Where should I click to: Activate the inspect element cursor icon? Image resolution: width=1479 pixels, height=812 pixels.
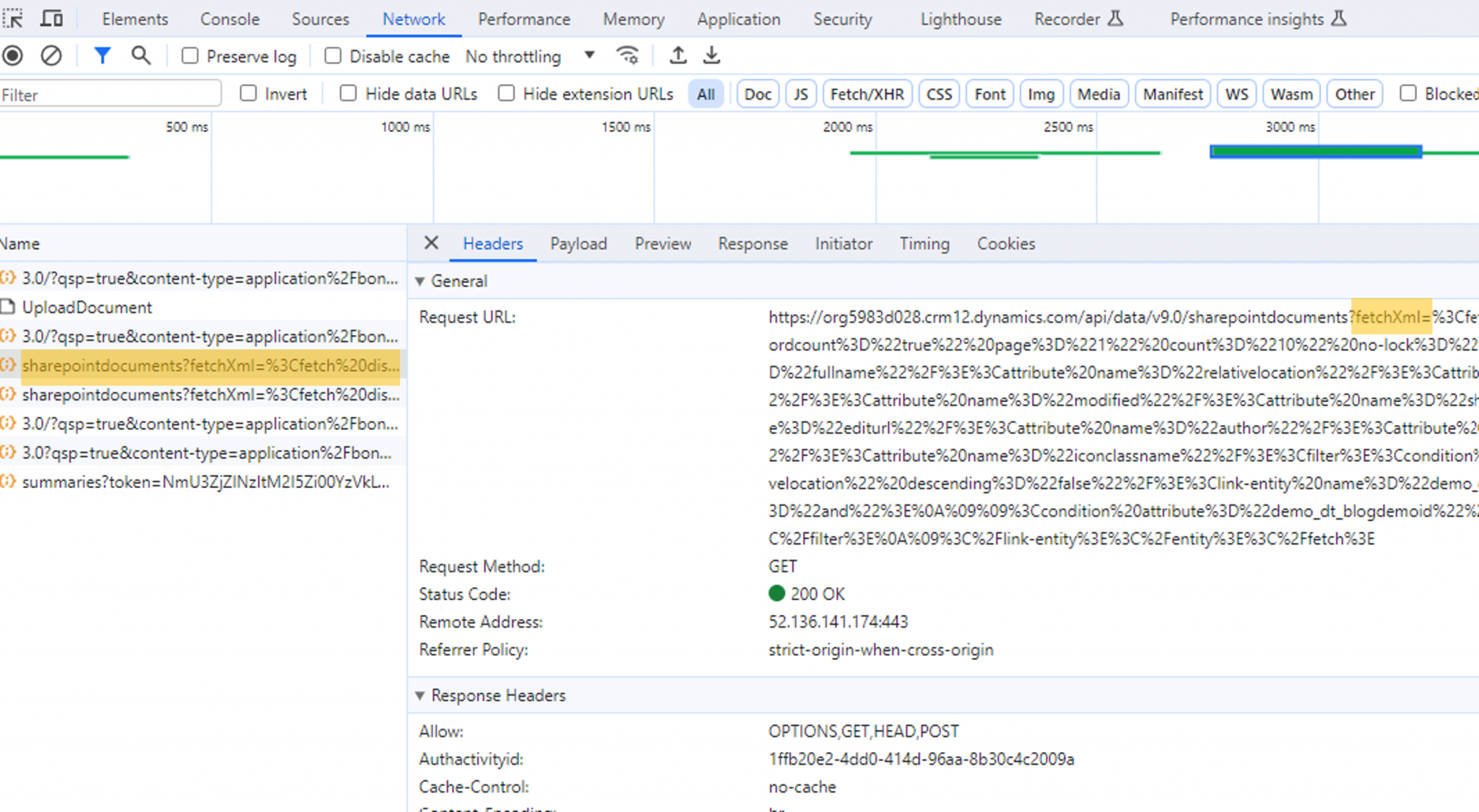point(13,19)
